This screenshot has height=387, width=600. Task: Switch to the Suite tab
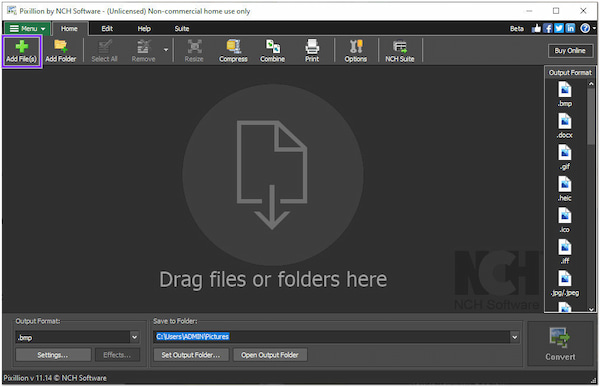click(x=182, y=29)
